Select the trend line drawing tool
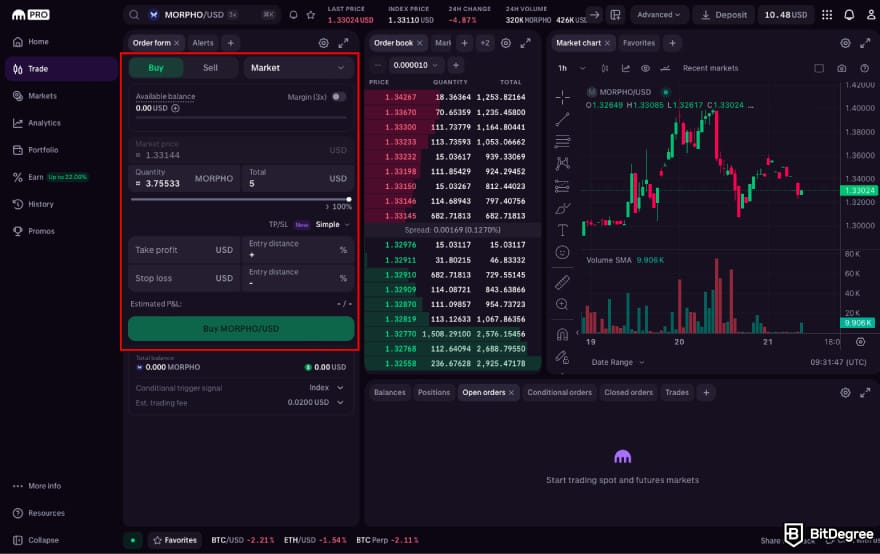The image size is (880, 554). (562, 119)
